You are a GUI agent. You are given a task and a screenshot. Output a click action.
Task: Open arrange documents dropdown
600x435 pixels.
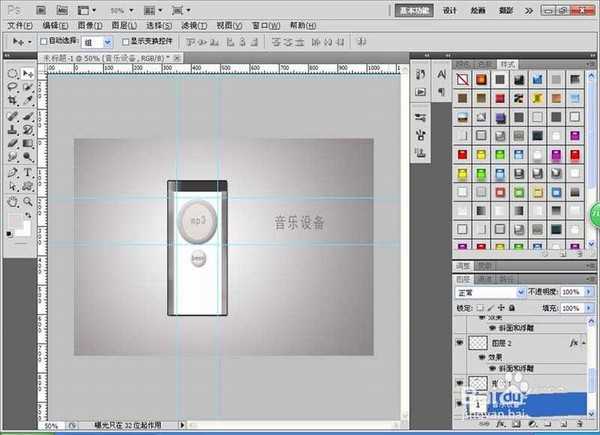coord(152,10)
